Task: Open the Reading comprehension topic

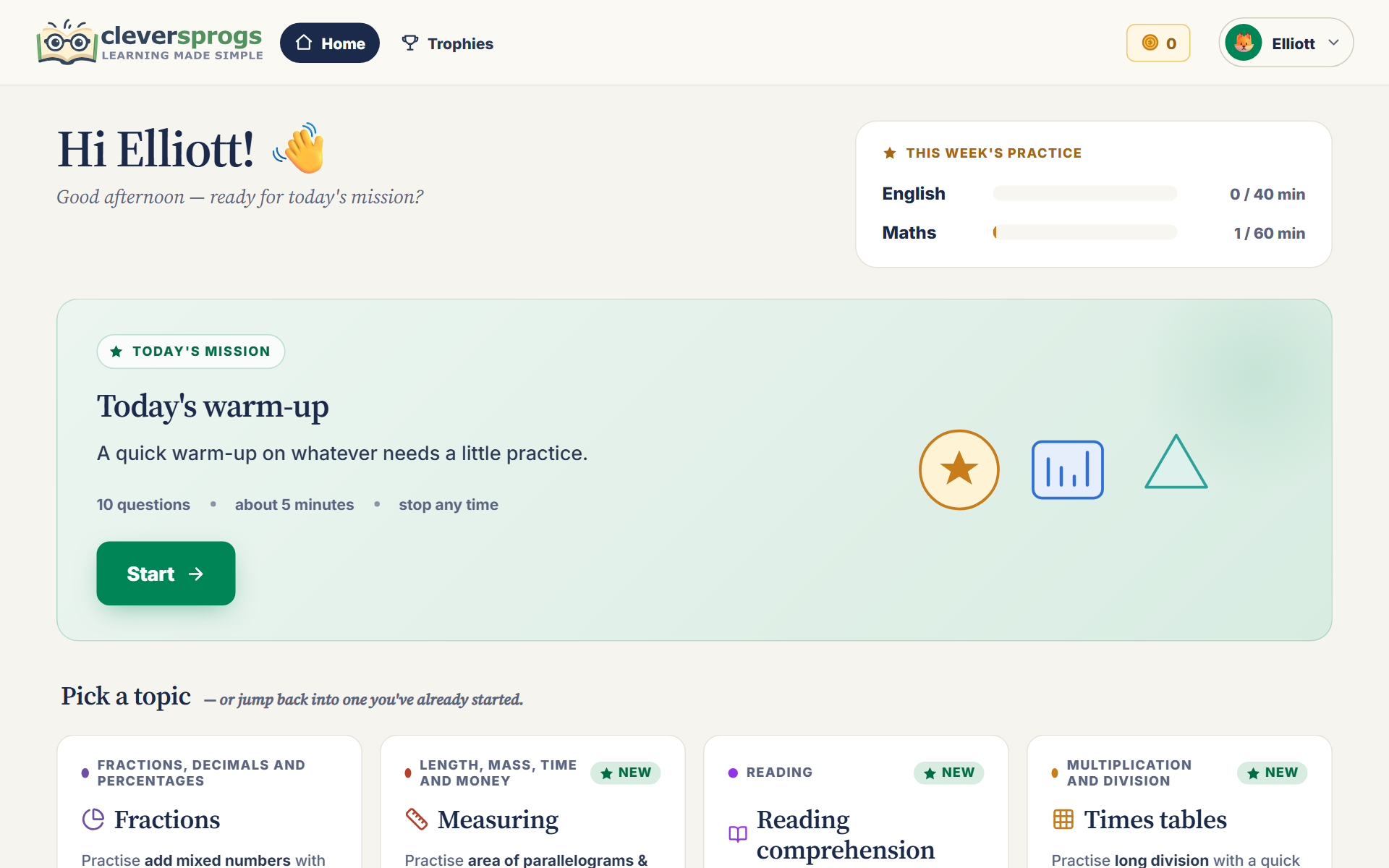Action: 857,801
